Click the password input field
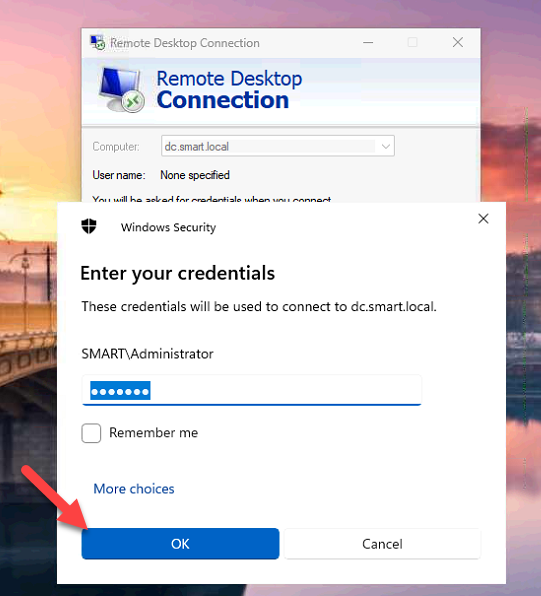Screen dimensions: 541x596 (x=252, y=390)
